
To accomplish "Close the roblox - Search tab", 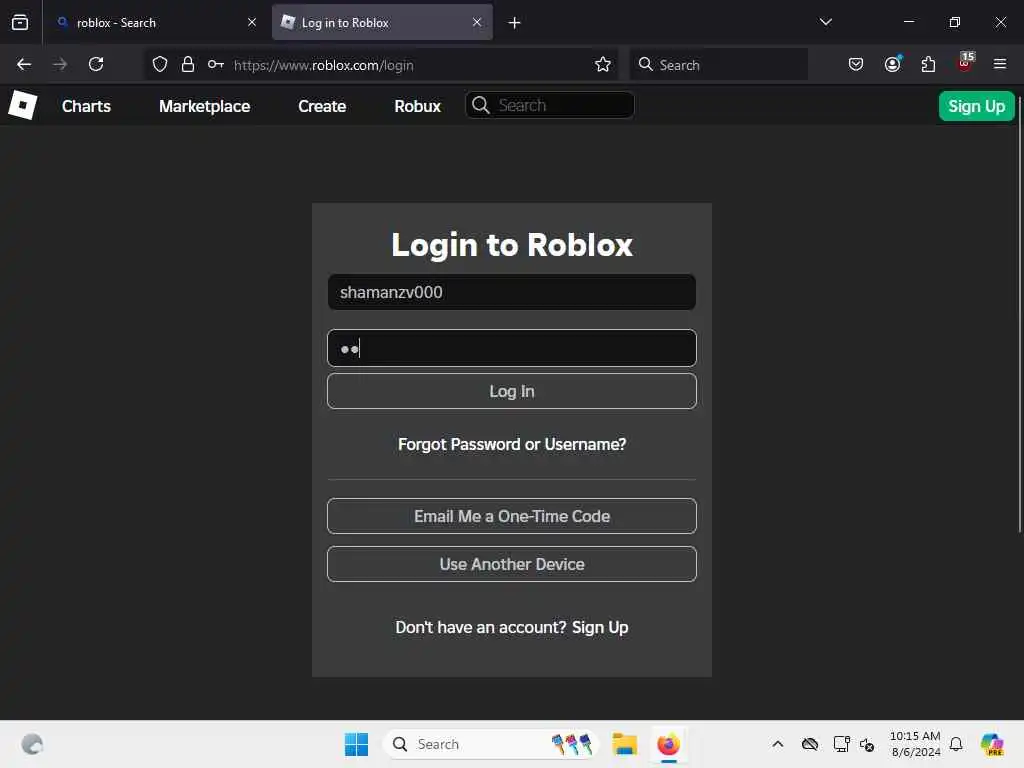I will 252,22.
